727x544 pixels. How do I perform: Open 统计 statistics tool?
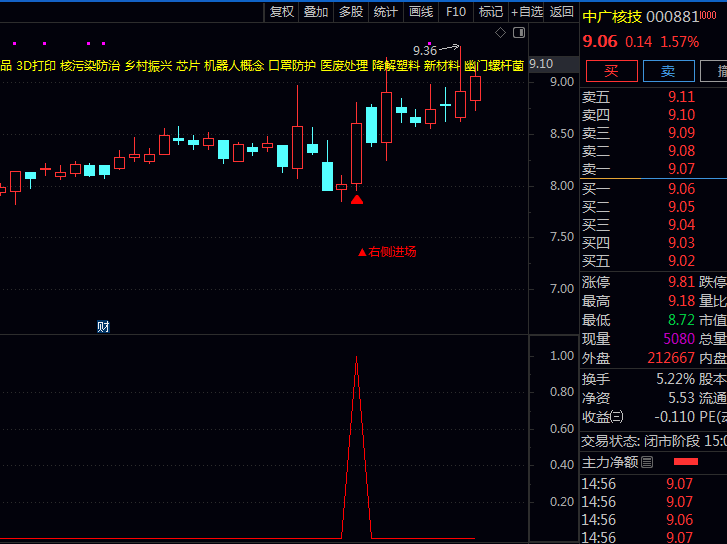point(386,12)
